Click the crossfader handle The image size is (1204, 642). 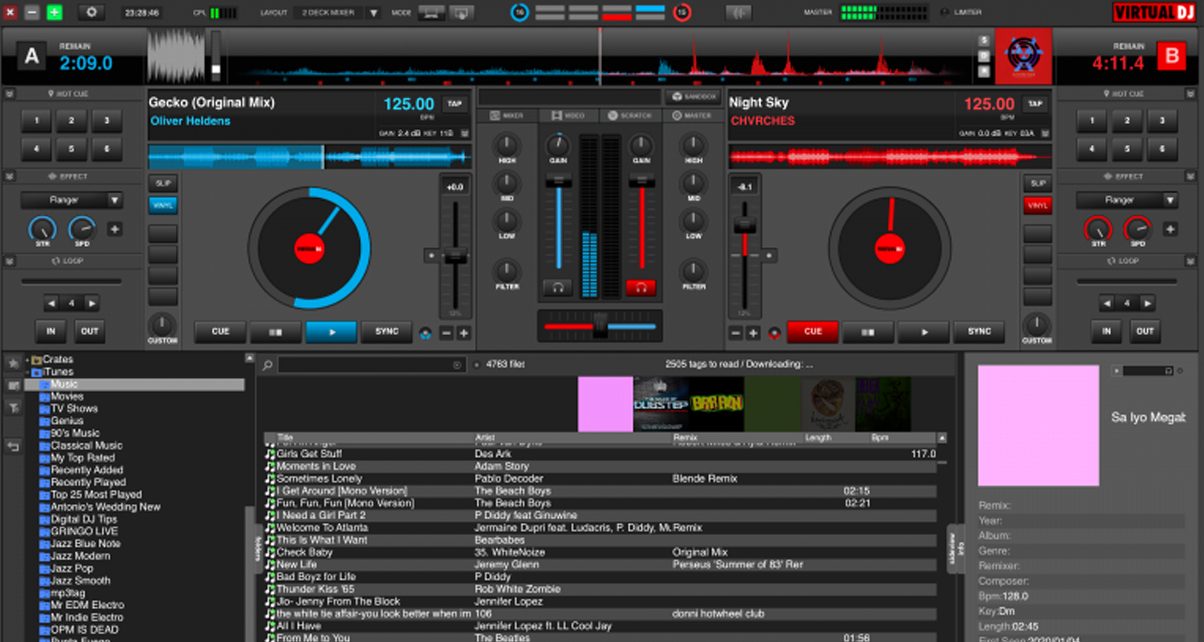tap(600, 325)
